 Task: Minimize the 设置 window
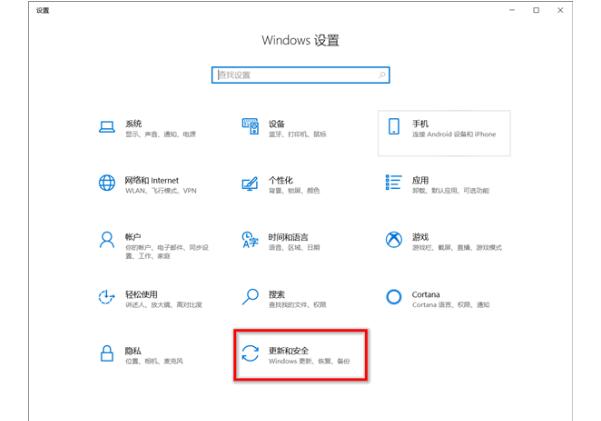pos(512,10)
